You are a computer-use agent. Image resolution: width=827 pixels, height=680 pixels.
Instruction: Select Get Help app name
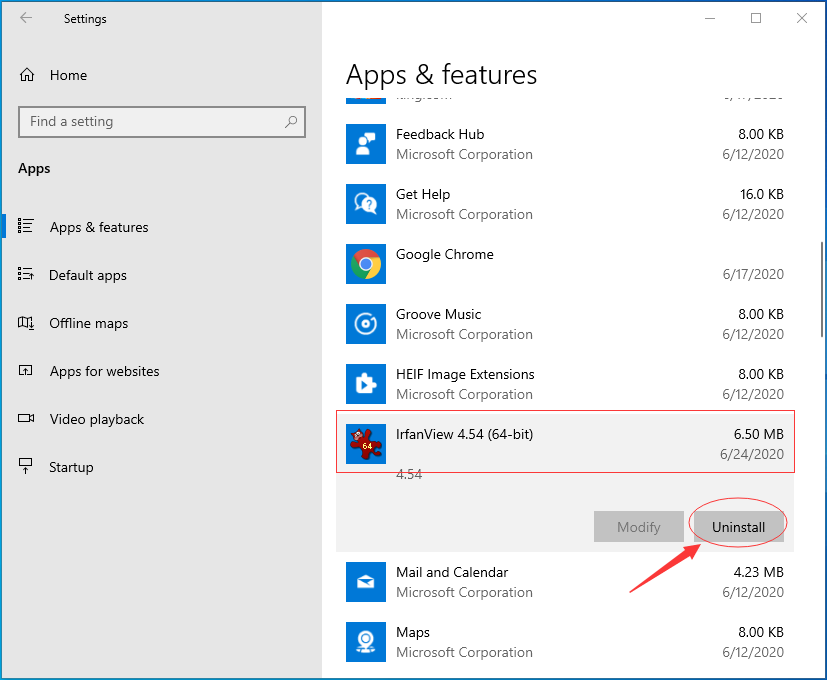pyautogui.click(x=423, y=195)
